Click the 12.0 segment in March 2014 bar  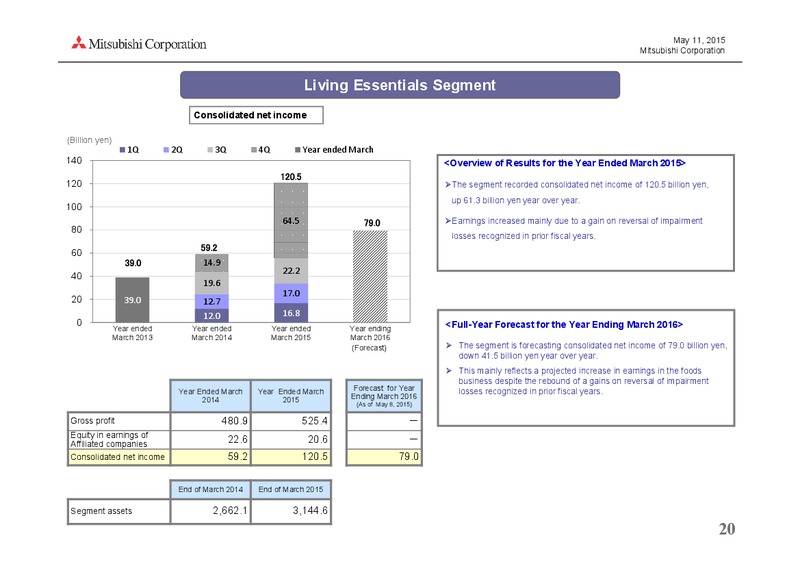pyautogui.click(x=212, y=315)
